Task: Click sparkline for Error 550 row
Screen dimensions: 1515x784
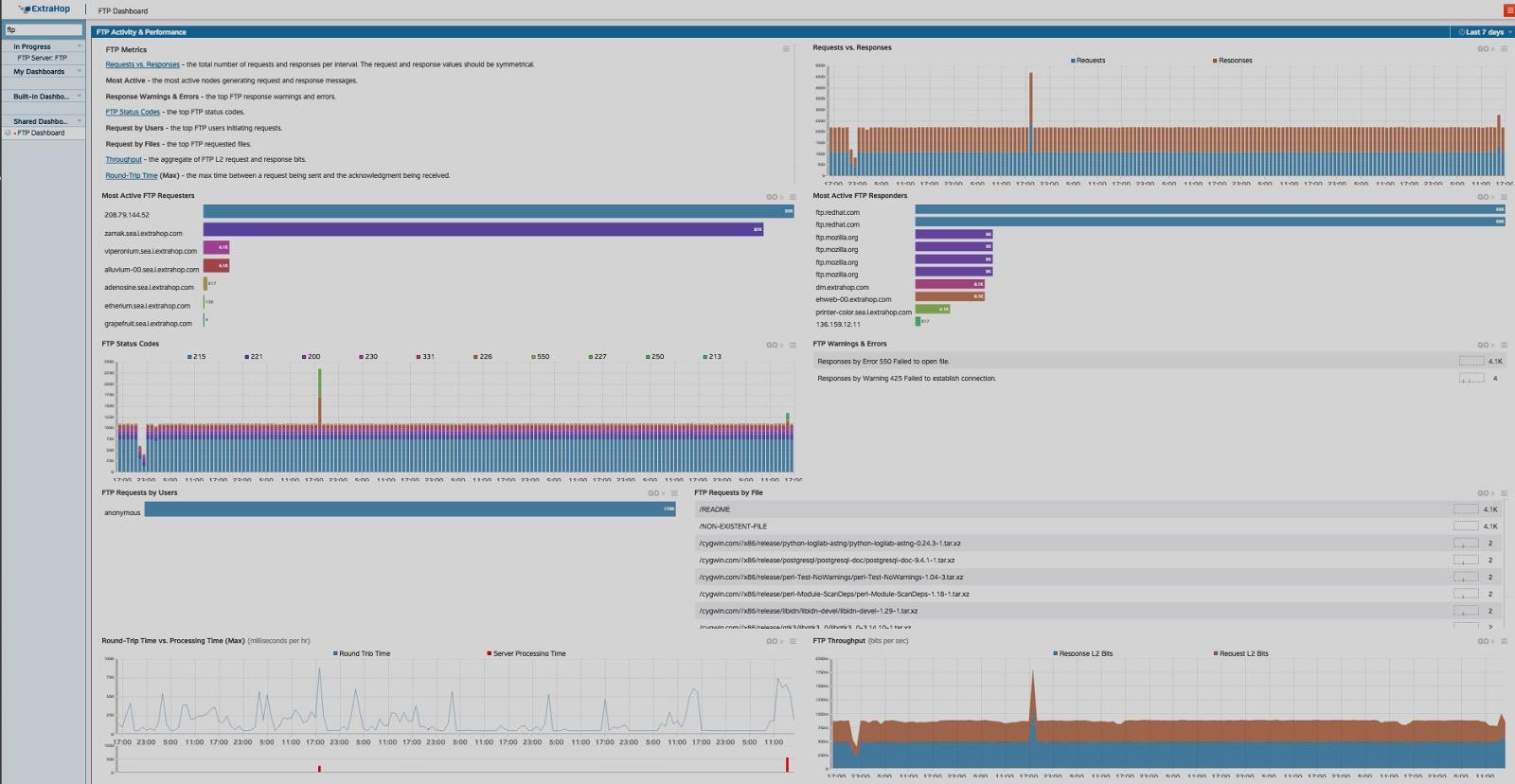Action: pyautogui.click(x=1470, y=361)
